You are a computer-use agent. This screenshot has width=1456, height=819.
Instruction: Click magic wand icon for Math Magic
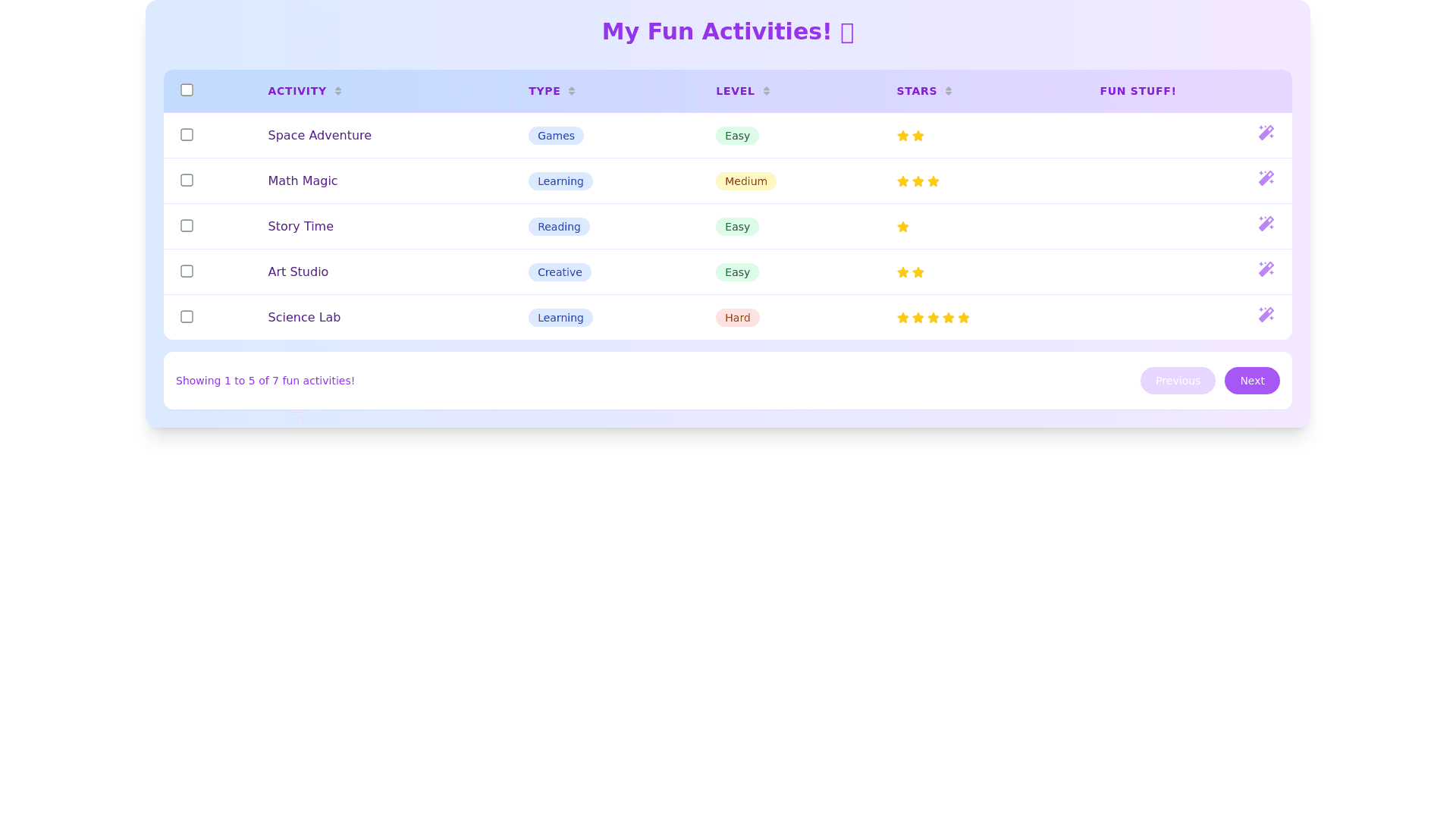[x=1266, y=178]
